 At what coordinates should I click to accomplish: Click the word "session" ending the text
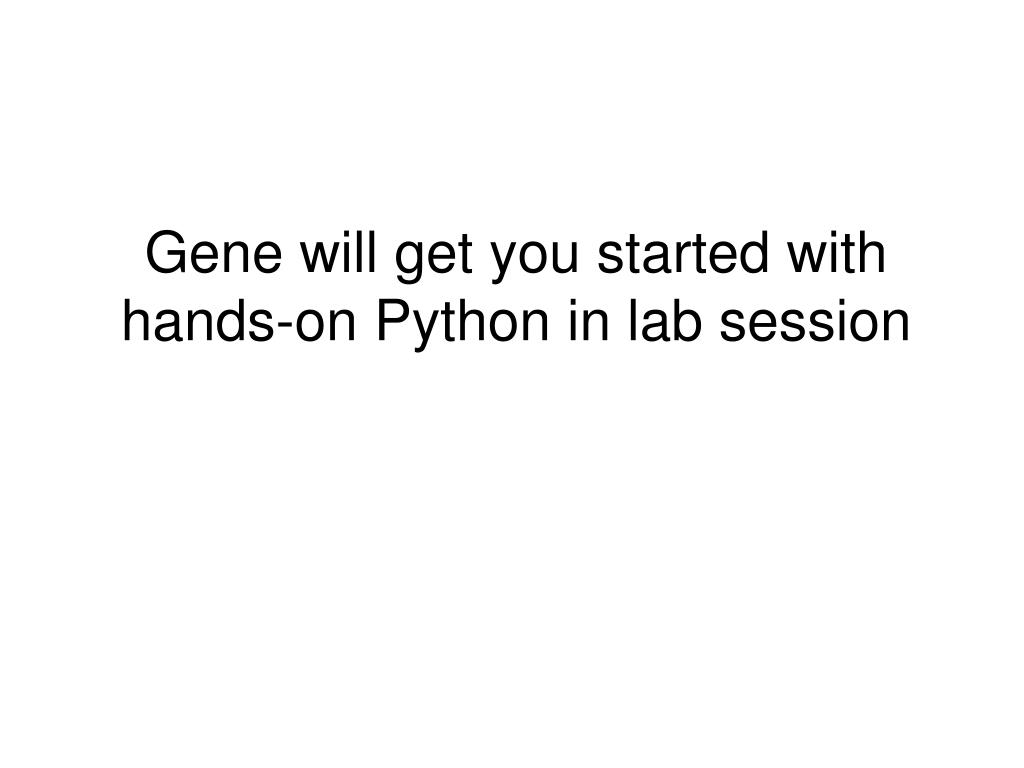(814, 321)
